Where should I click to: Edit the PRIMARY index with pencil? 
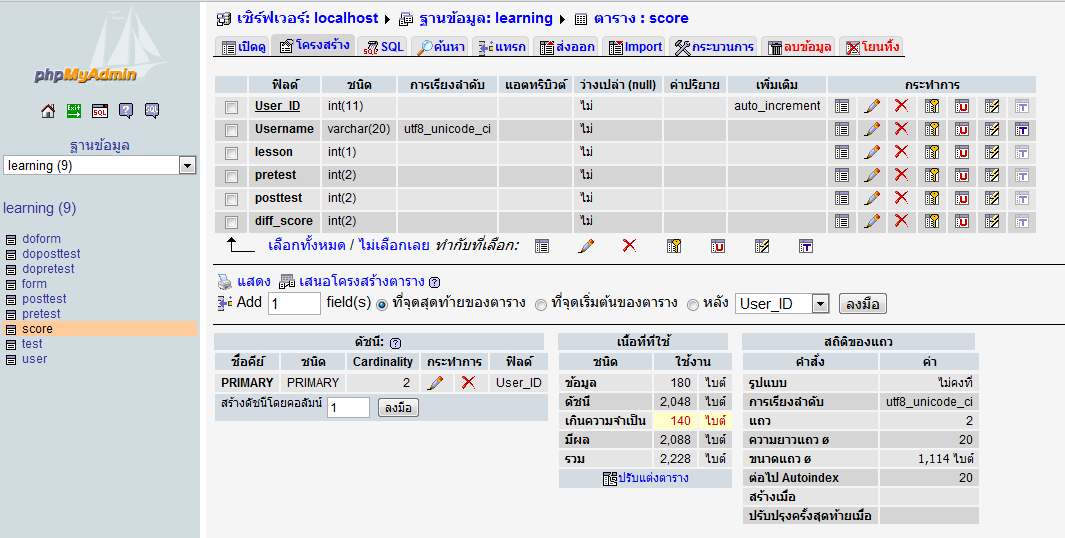(x=436, y=382)
